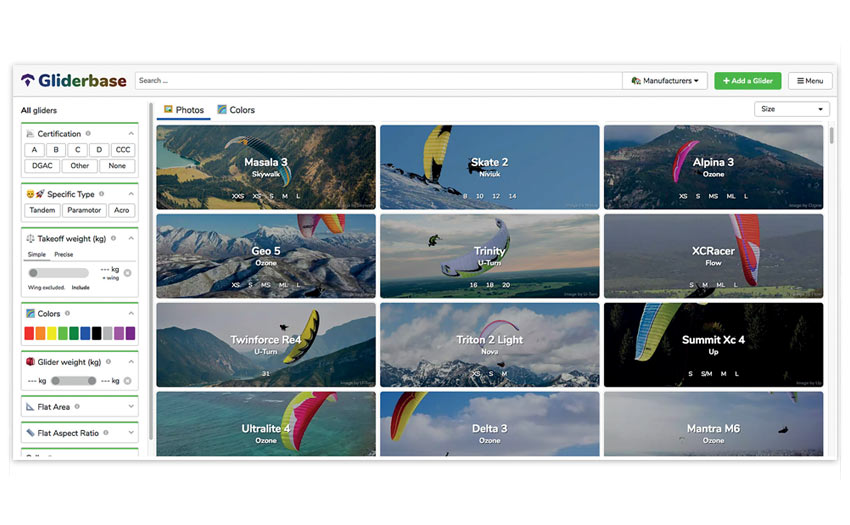Open the Certification info tooltip icon
The height and width of the screenshot is (525, 850).
pos(88,133)
